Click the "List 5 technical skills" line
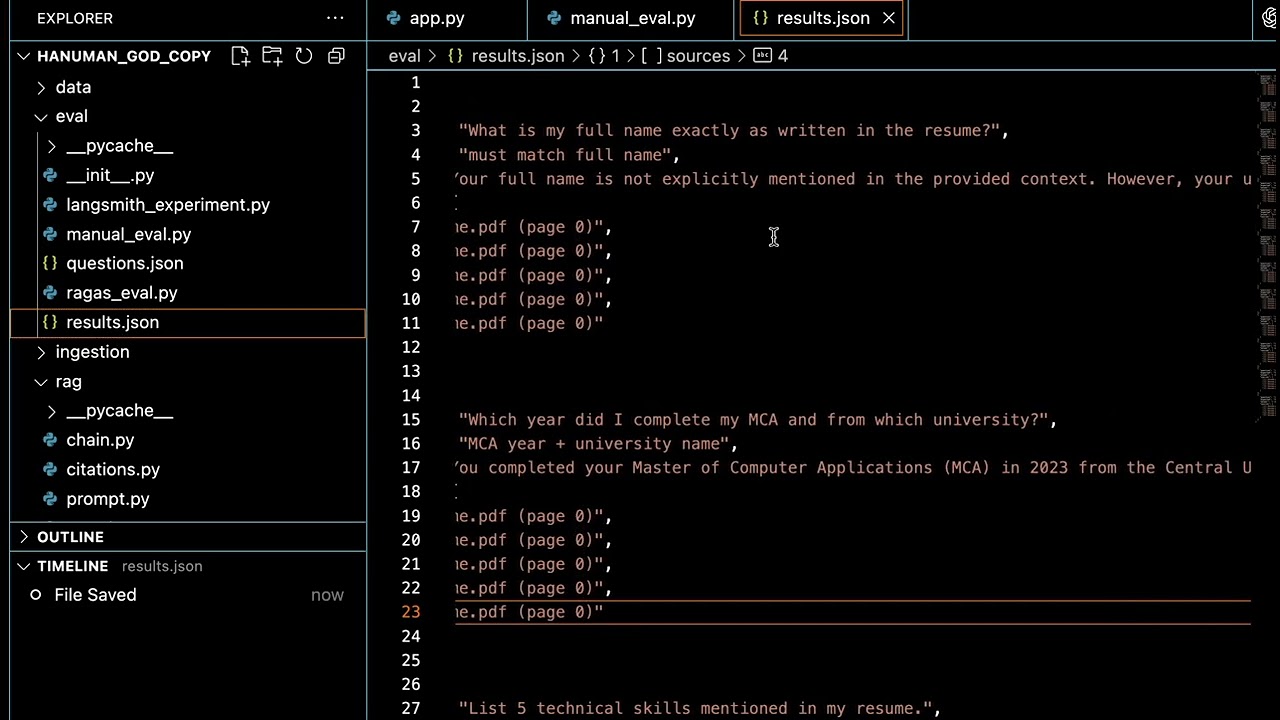 (x=700, y=708)
